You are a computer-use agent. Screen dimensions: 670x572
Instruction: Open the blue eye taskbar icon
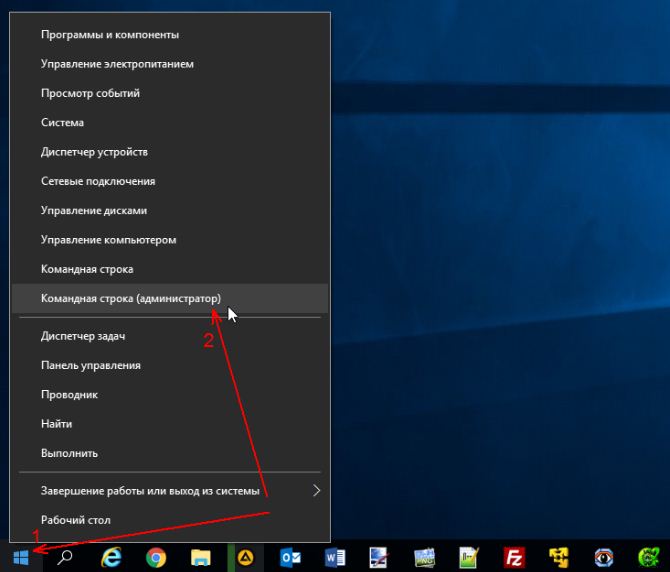(604, 557)
